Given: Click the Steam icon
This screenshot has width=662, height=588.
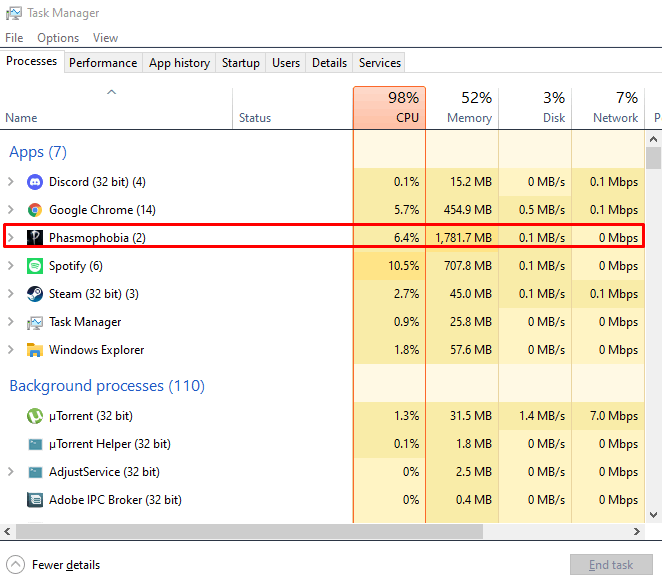Looking at the screenshot, I should pos(35,294).
